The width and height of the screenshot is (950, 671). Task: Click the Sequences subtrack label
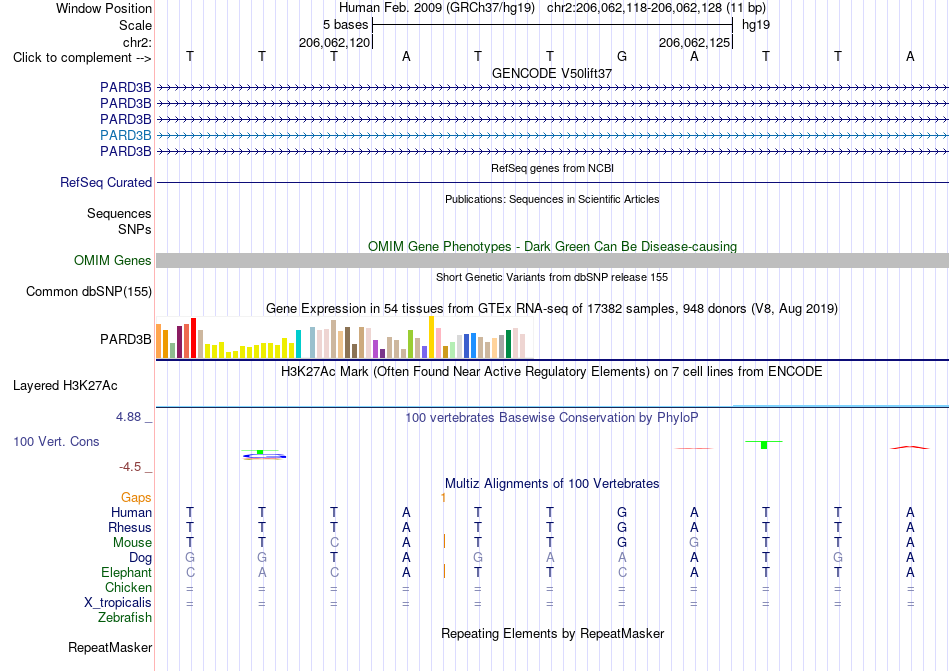(x=119, y=213)
